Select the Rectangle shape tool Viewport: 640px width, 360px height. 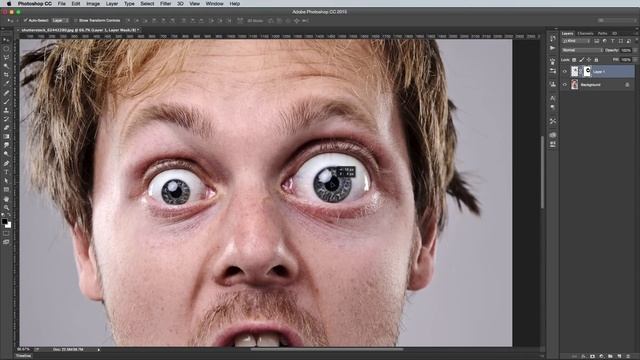(6, 189)
